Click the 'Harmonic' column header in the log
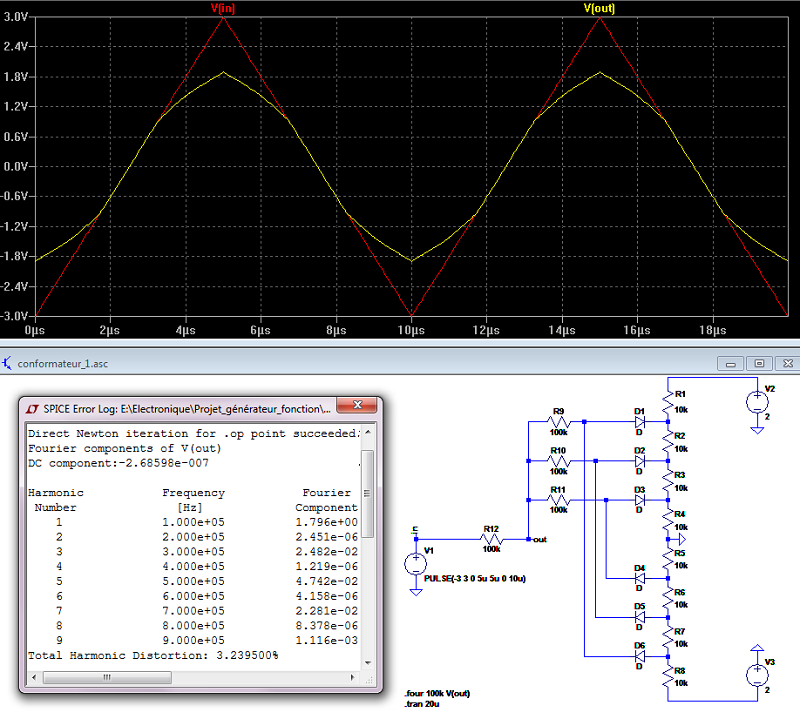 pos(56,493)
